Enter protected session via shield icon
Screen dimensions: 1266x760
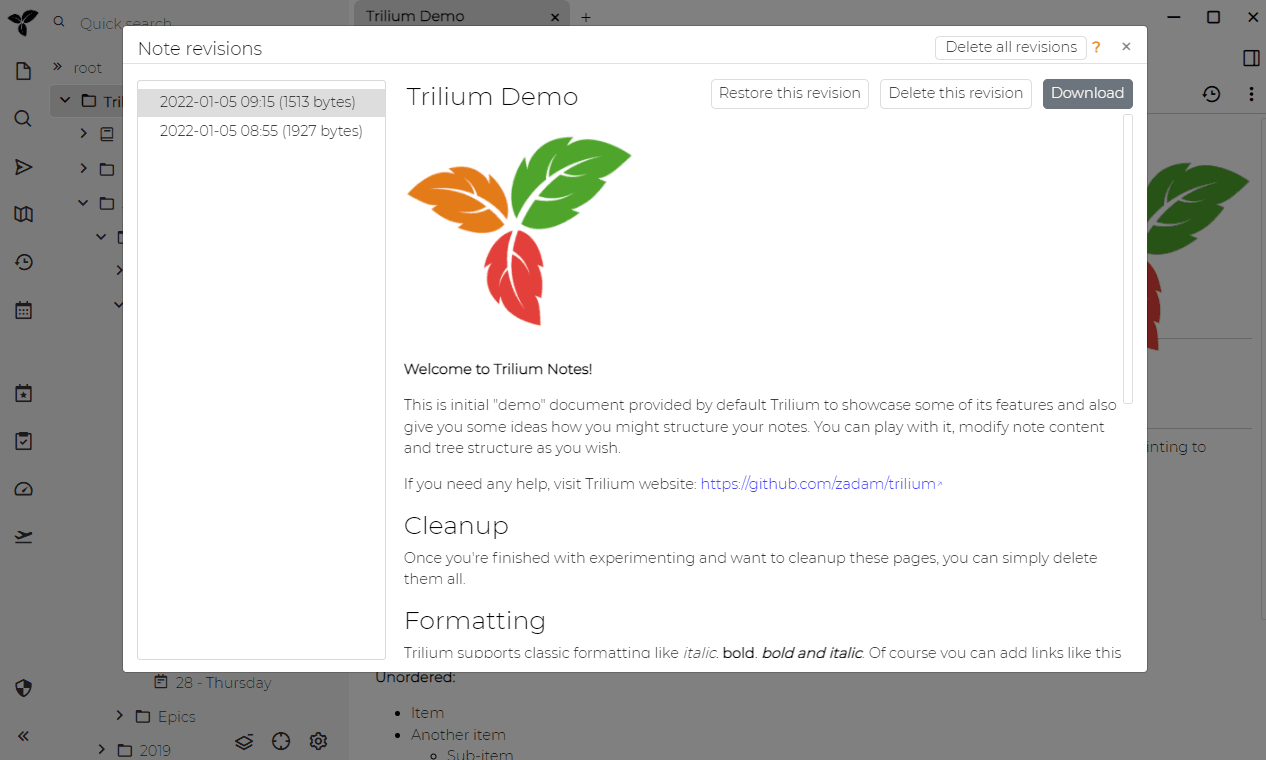22,688
